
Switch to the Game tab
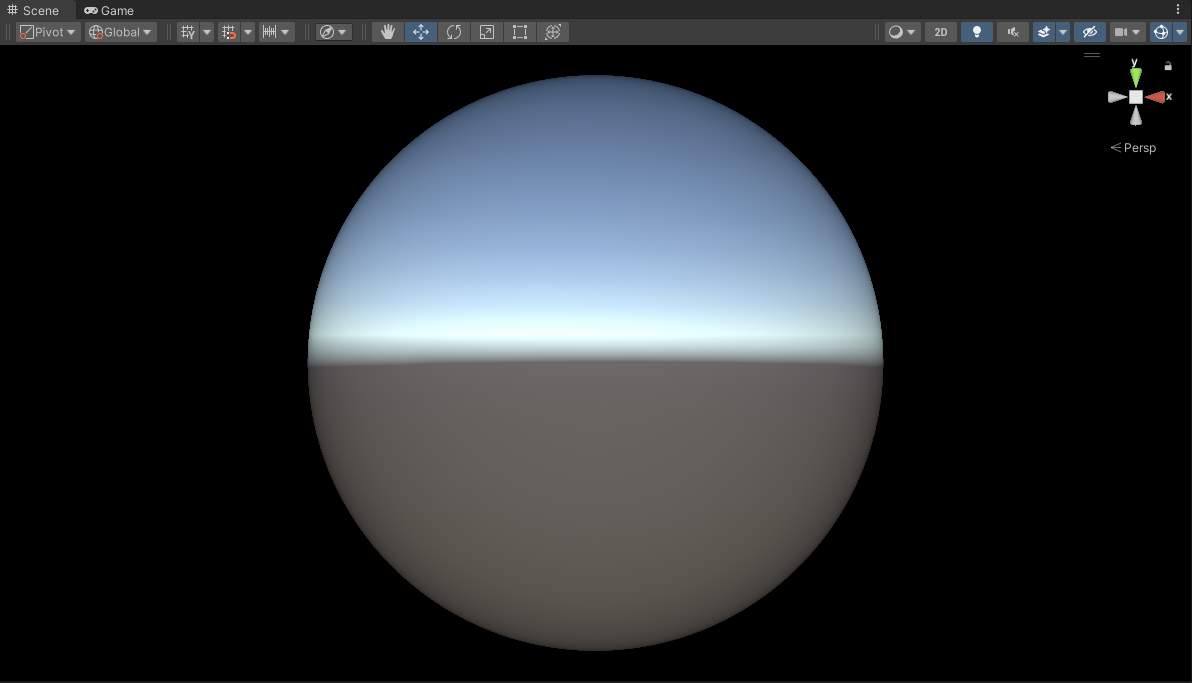coord(109,10)
